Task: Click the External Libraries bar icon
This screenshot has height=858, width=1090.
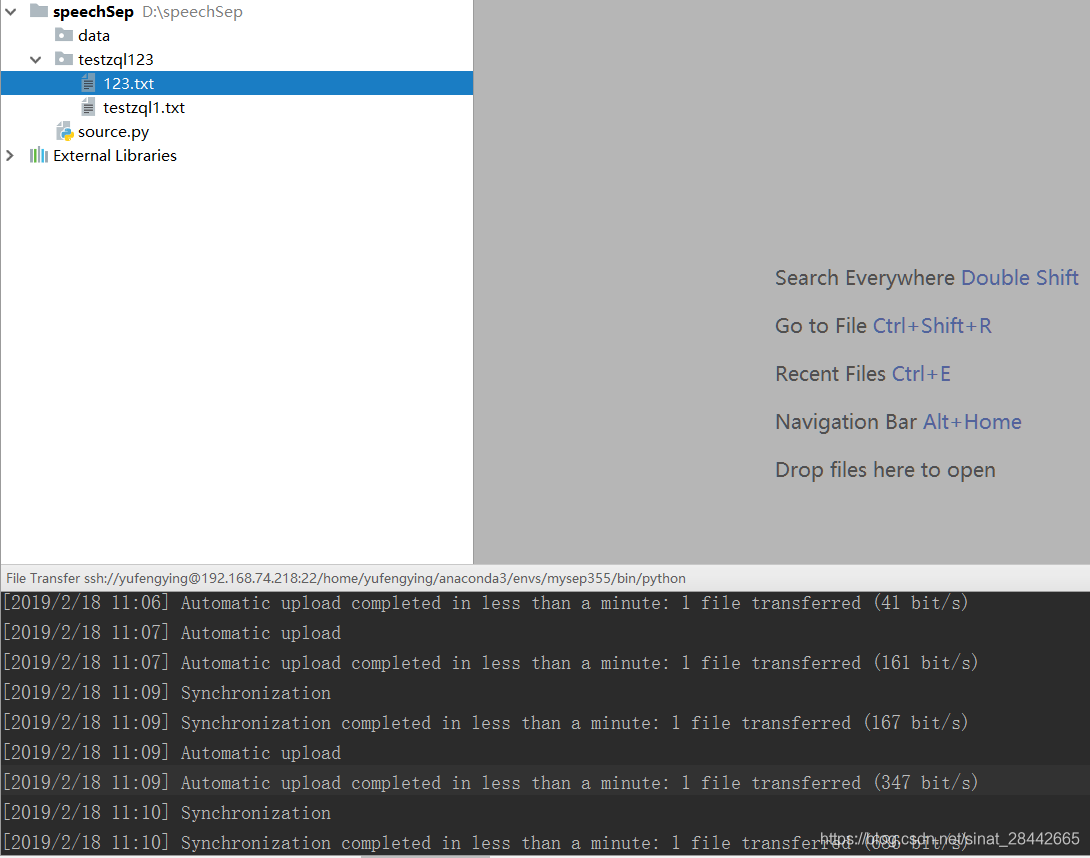Action: (39, 155)
